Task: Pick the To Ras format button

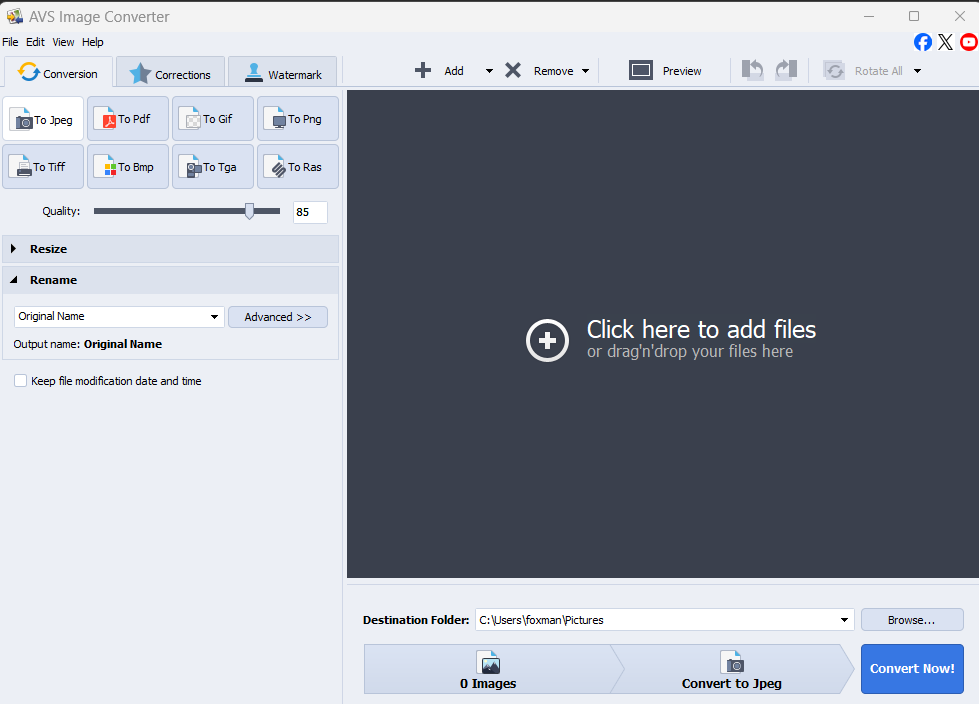Action: coord(298,167)
